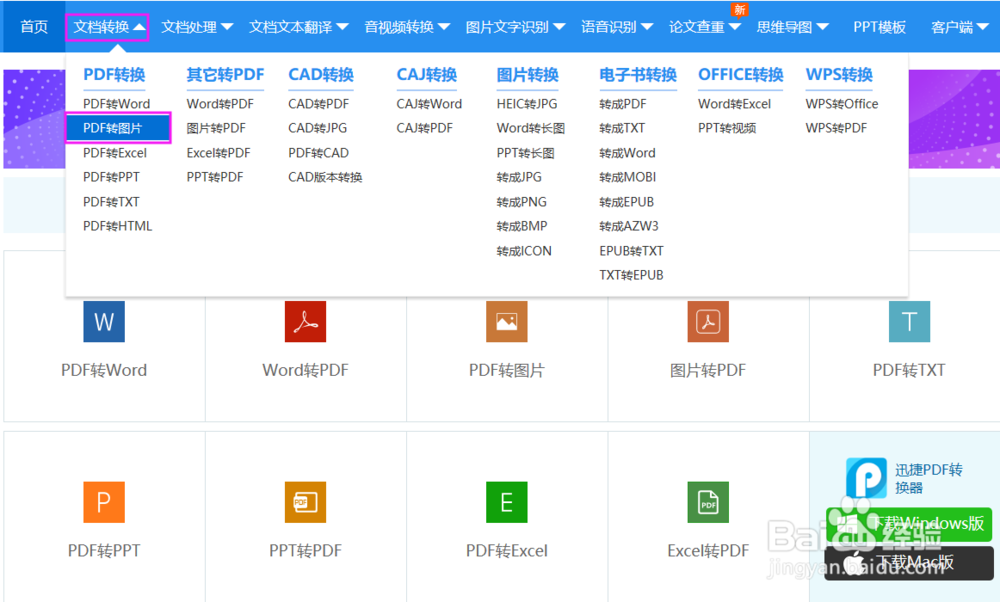1000x602 pixels.
Task: Open PPT模板 in the nav bar
Action: (x=879, y=27)
